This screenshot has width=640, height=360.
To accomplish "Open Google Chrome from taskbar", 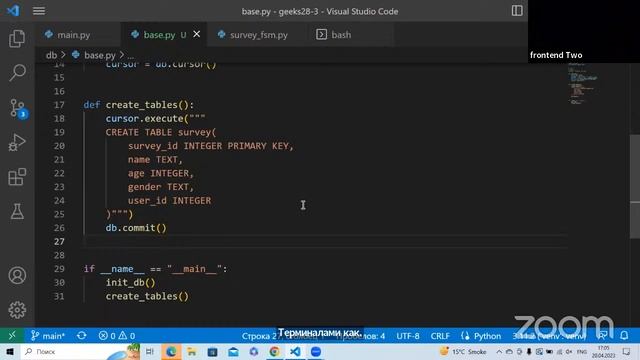I will (274, 351).
